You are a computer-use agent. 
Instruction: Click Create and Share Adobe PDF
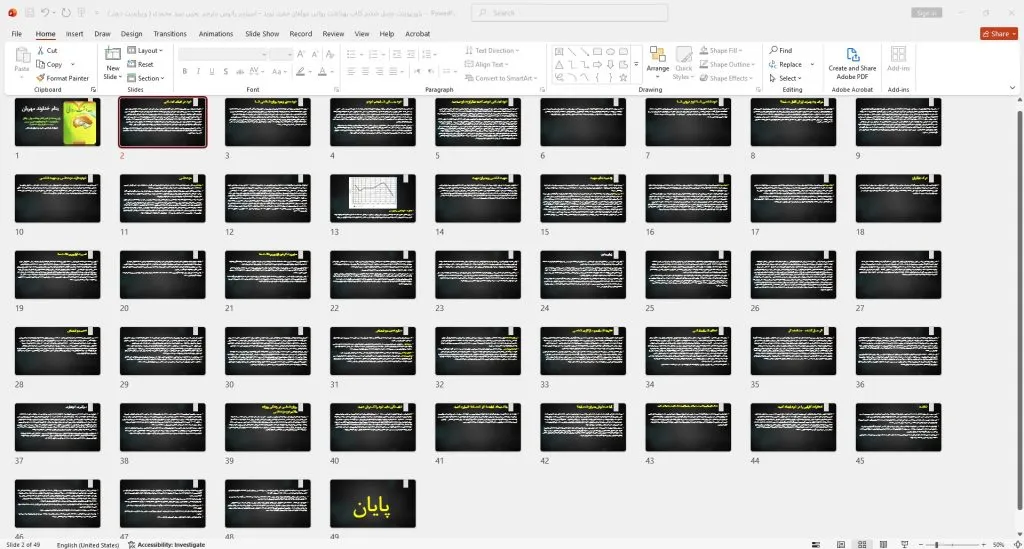(852, 63)
